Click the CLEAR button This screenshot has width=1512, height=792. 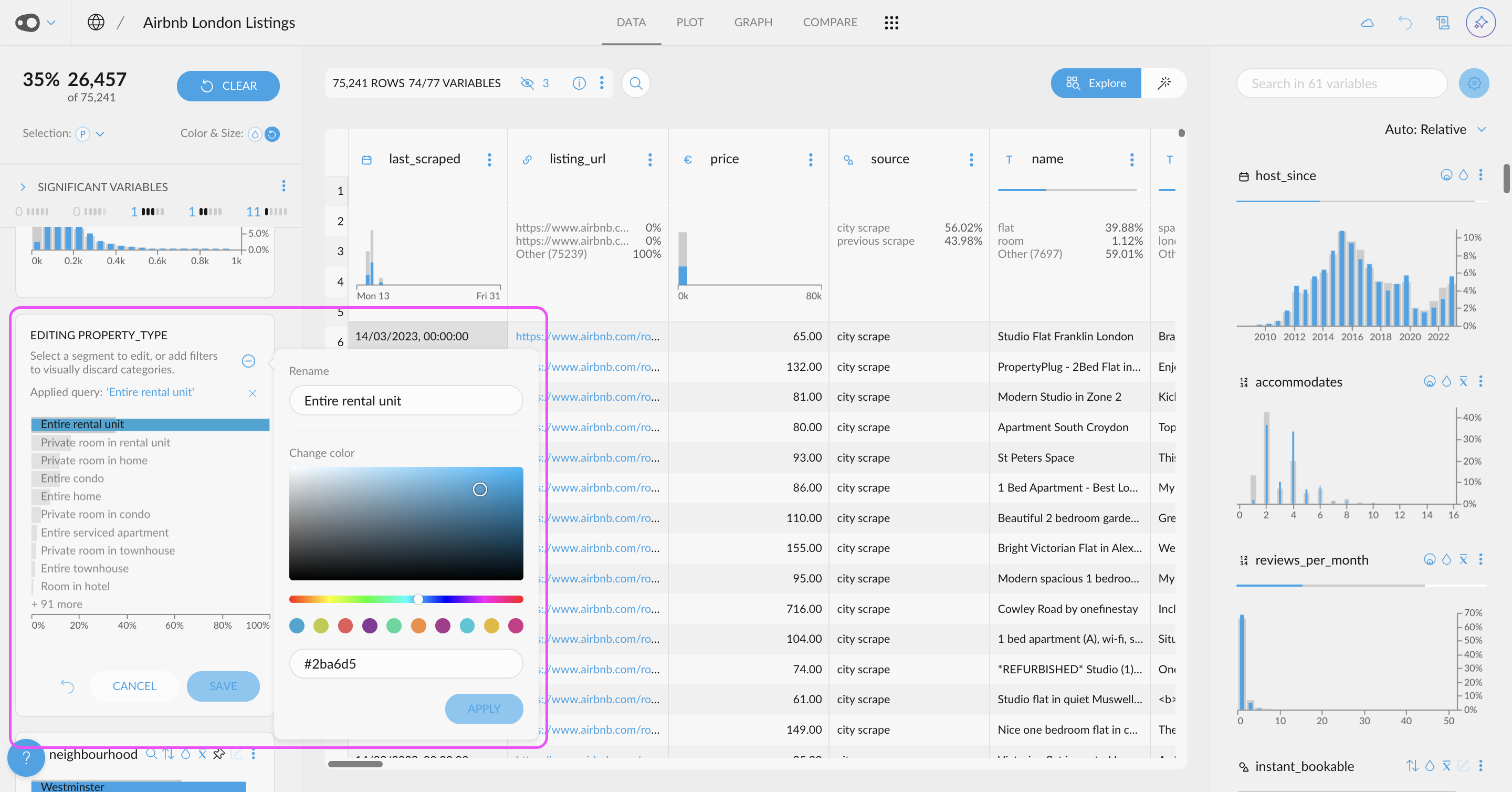click(228, 86)
